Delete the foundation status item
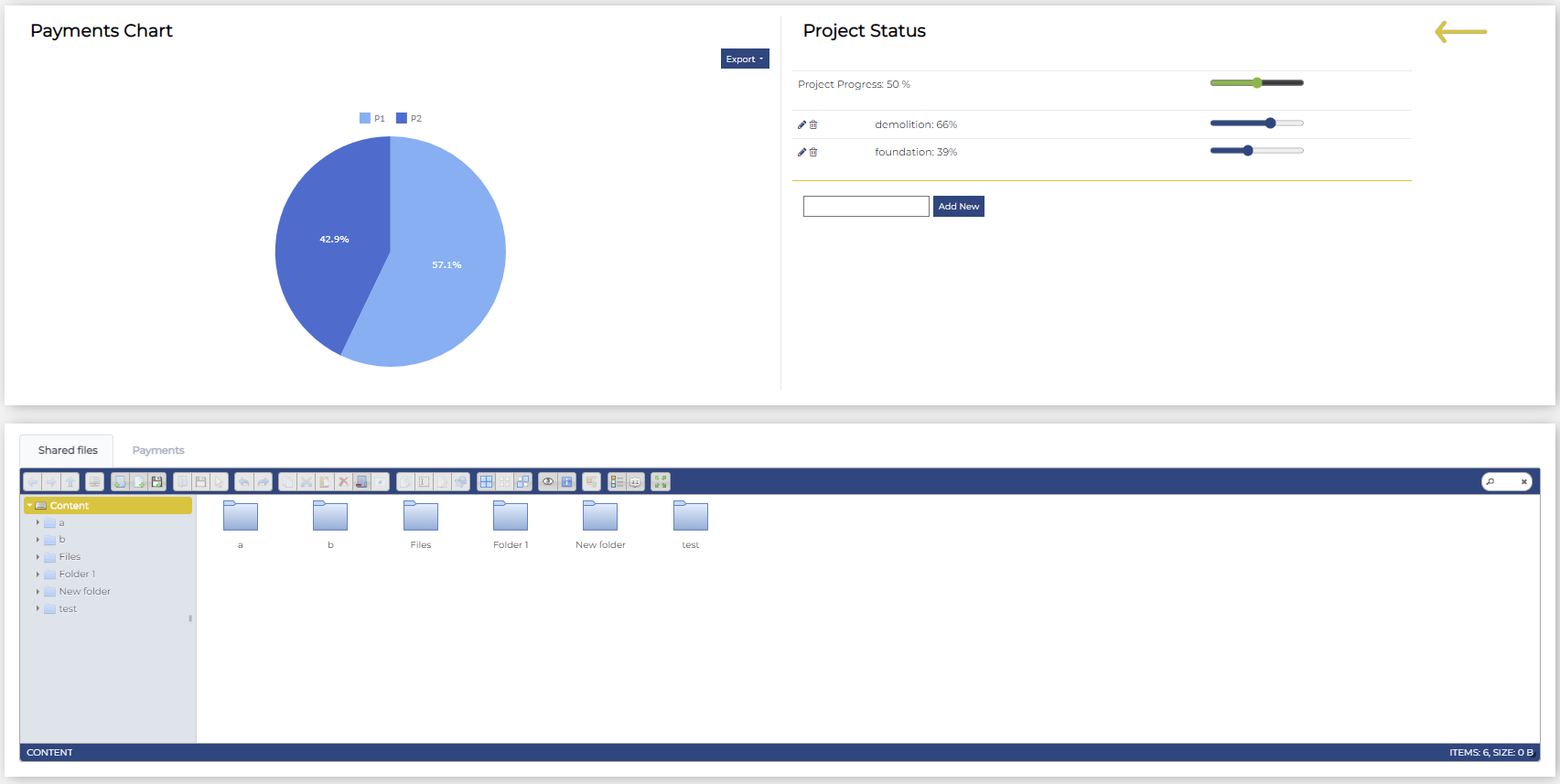Viewport: 1560px width, 784px height. coord(813,153)
